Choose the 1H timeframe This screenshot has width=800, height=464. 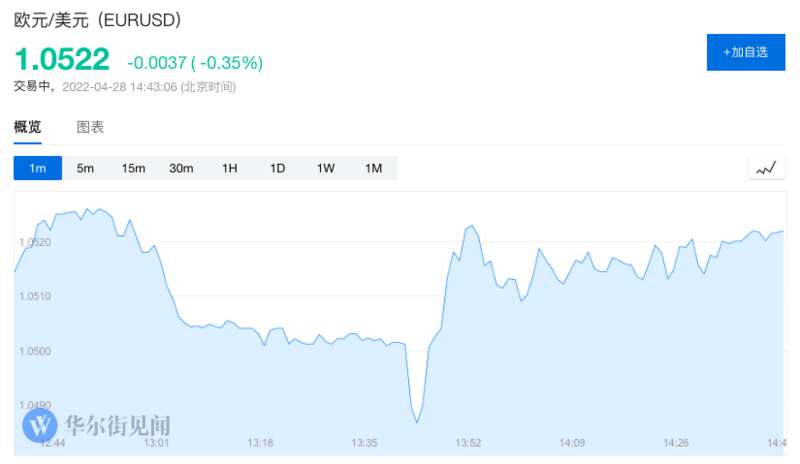(230, 168)
